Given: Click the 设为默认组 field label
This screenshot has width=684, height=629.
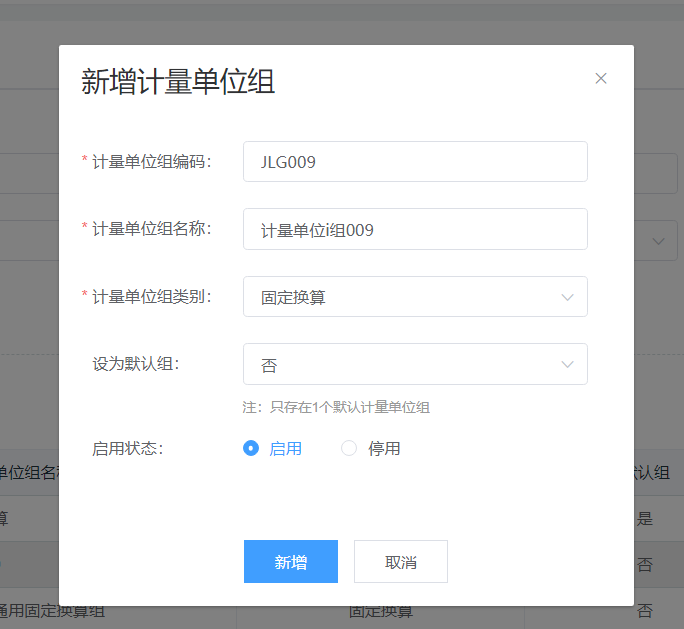Looking at the screenshot, I should pyautogui.click(x=135, y=365).
